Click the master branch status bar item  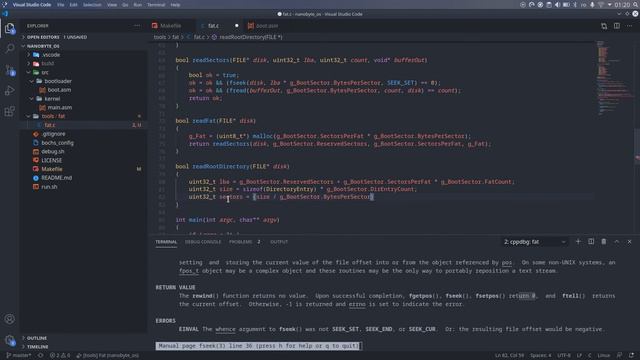pos(19,356)
